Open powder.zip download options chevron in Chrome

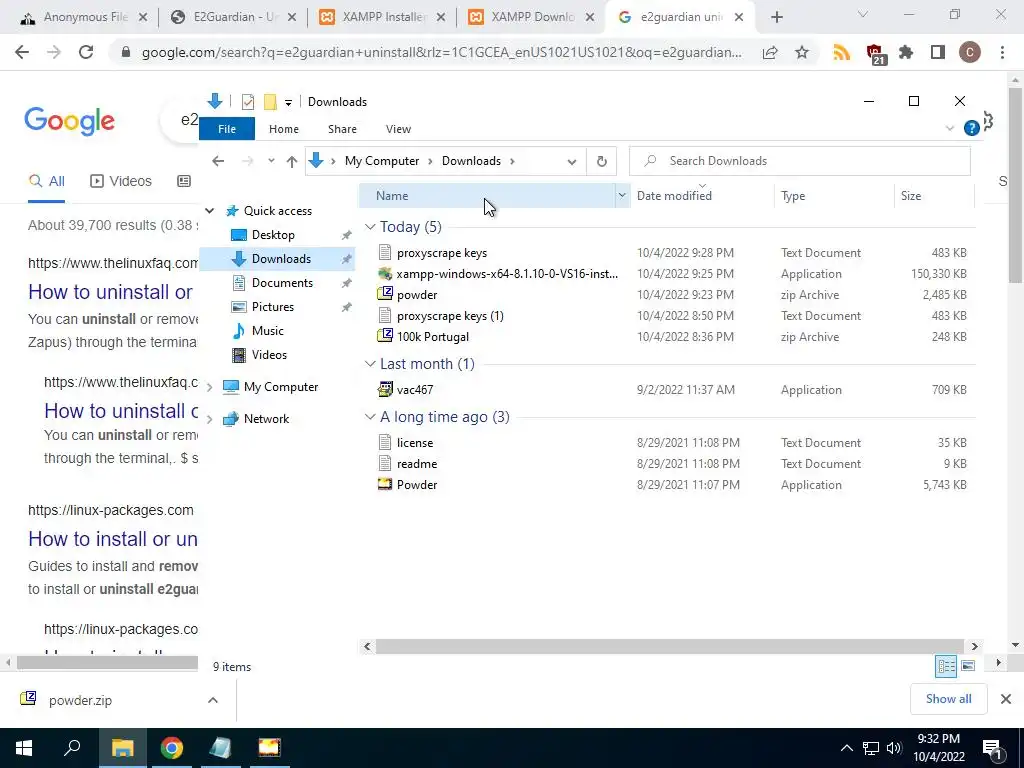pyautogui.click(x=213, y=700)
